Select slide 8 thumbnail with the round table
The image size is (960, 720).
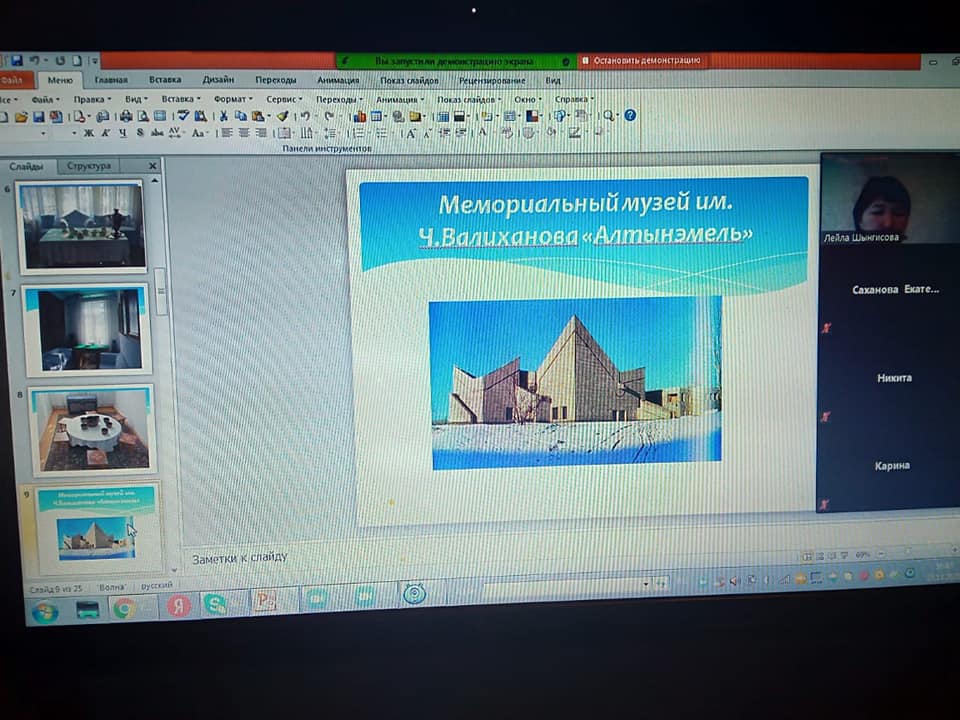click(91, 429)
